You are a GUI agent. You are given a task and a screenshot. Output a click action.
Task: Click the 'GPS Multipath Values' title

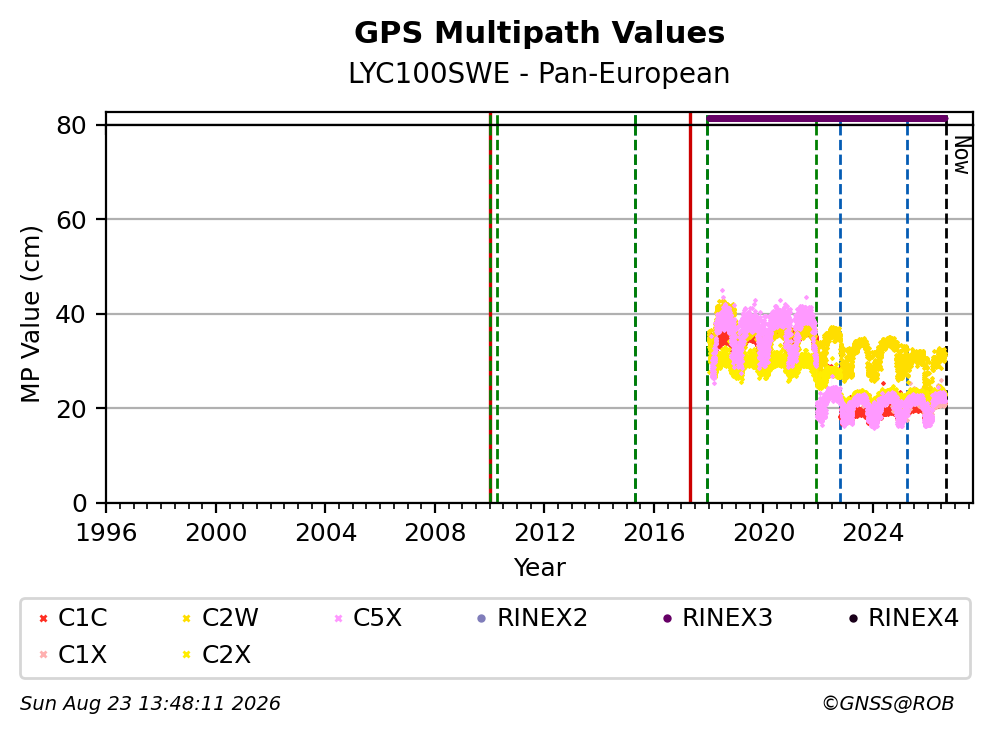click(539, 33)
